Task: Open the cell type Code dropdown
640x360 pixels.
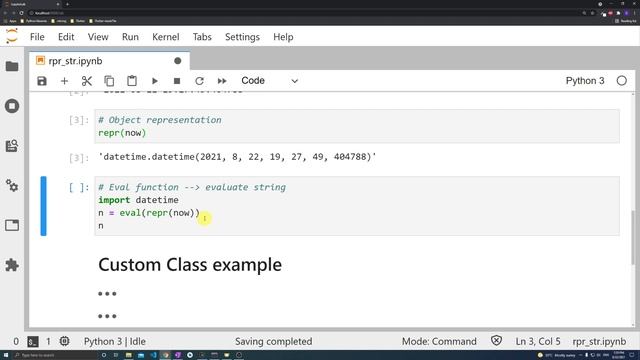Action: (269, 81)
